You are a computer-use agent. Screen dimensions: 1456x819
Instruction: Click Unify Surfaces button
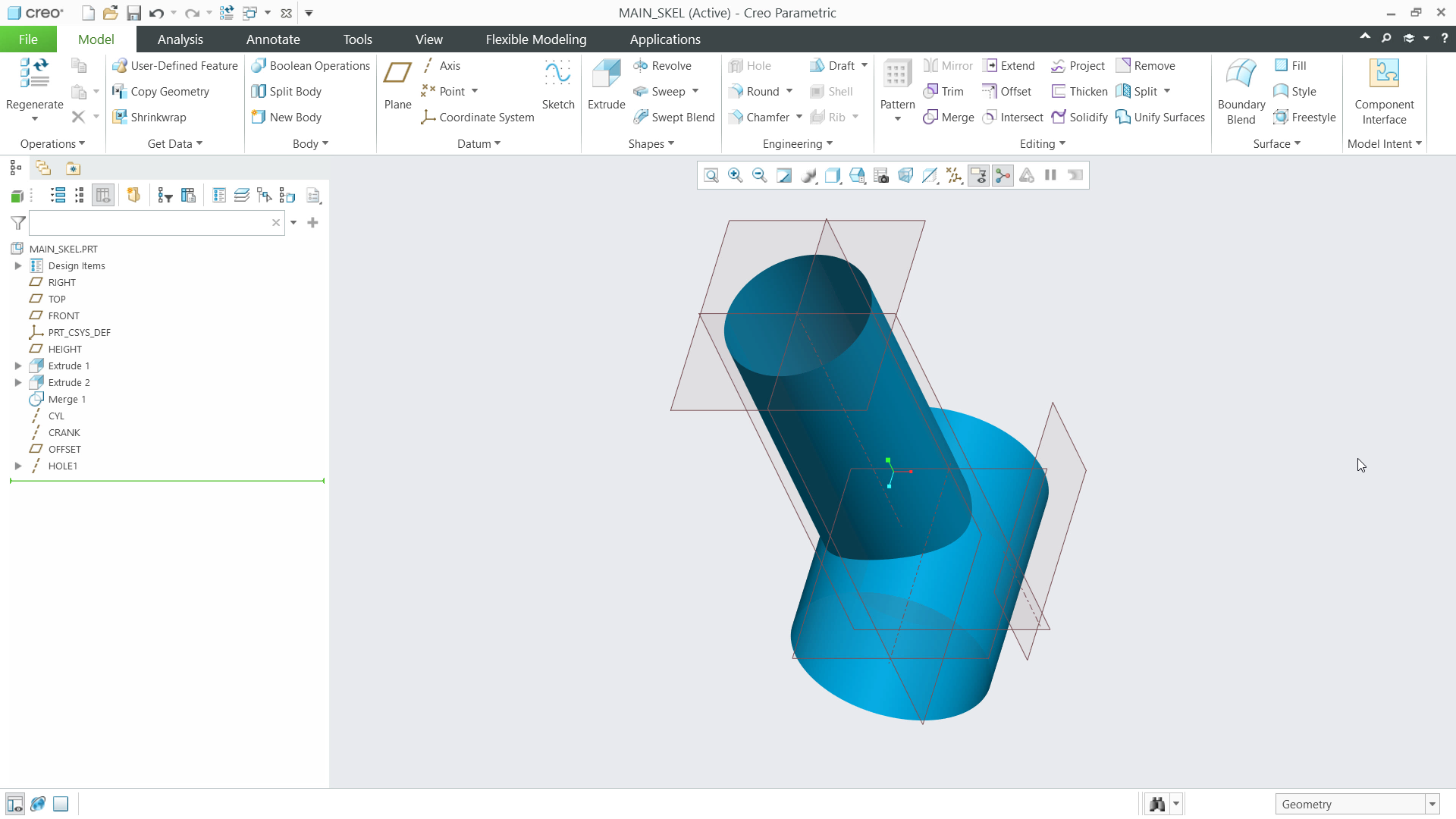tap(1160, 118)
